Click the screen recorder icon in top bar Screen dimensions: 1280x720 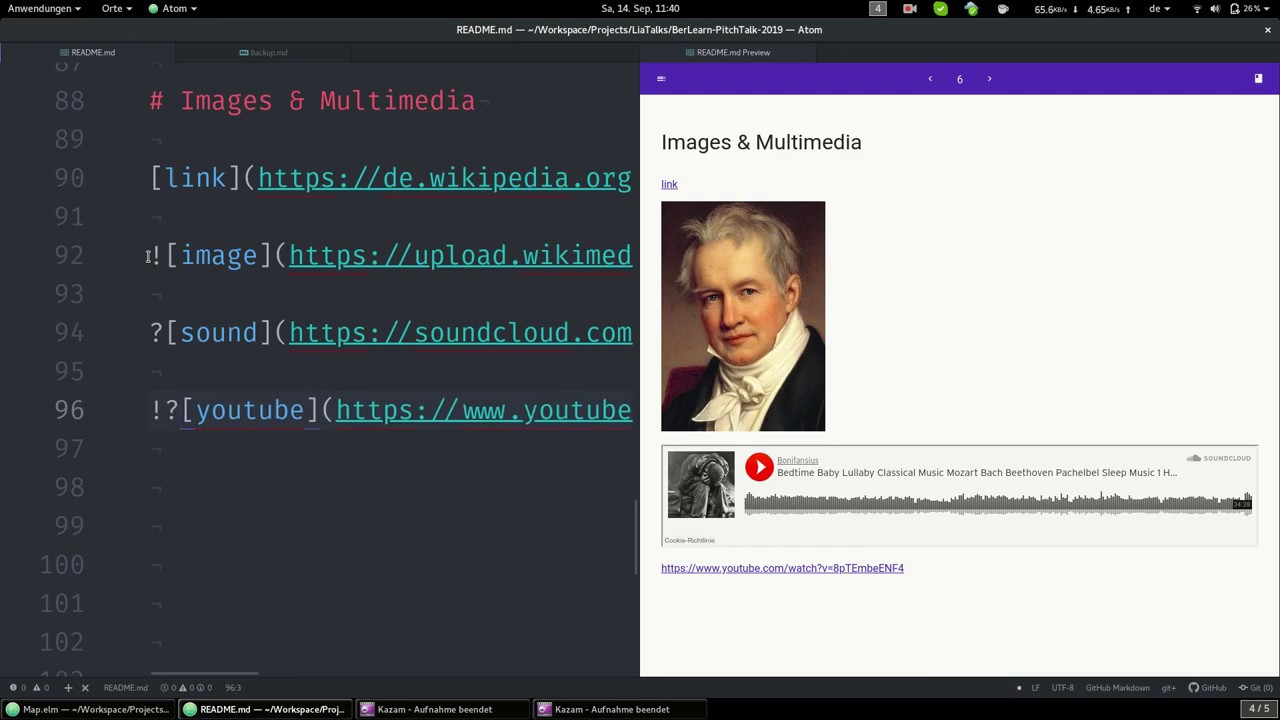coord(910,9)
